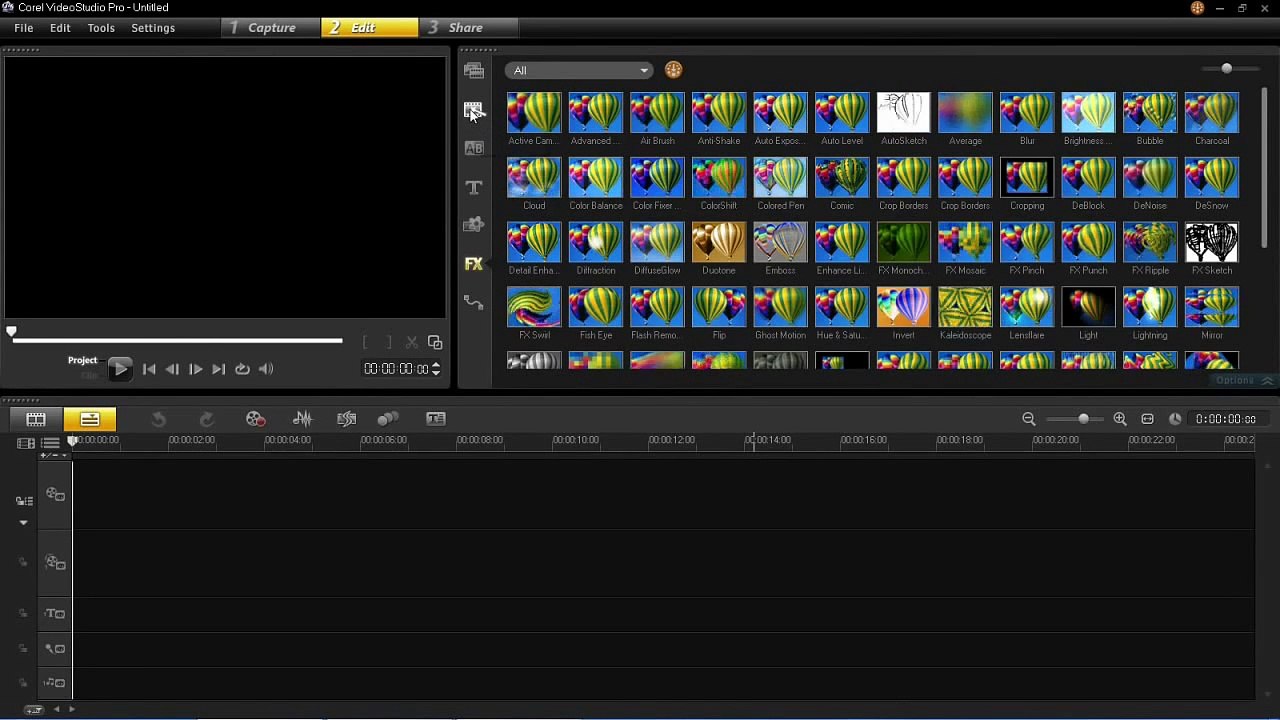Click the Undo arrow in timeline toolbar
The image size is (1280, 720).
click(x=158, y=419)
